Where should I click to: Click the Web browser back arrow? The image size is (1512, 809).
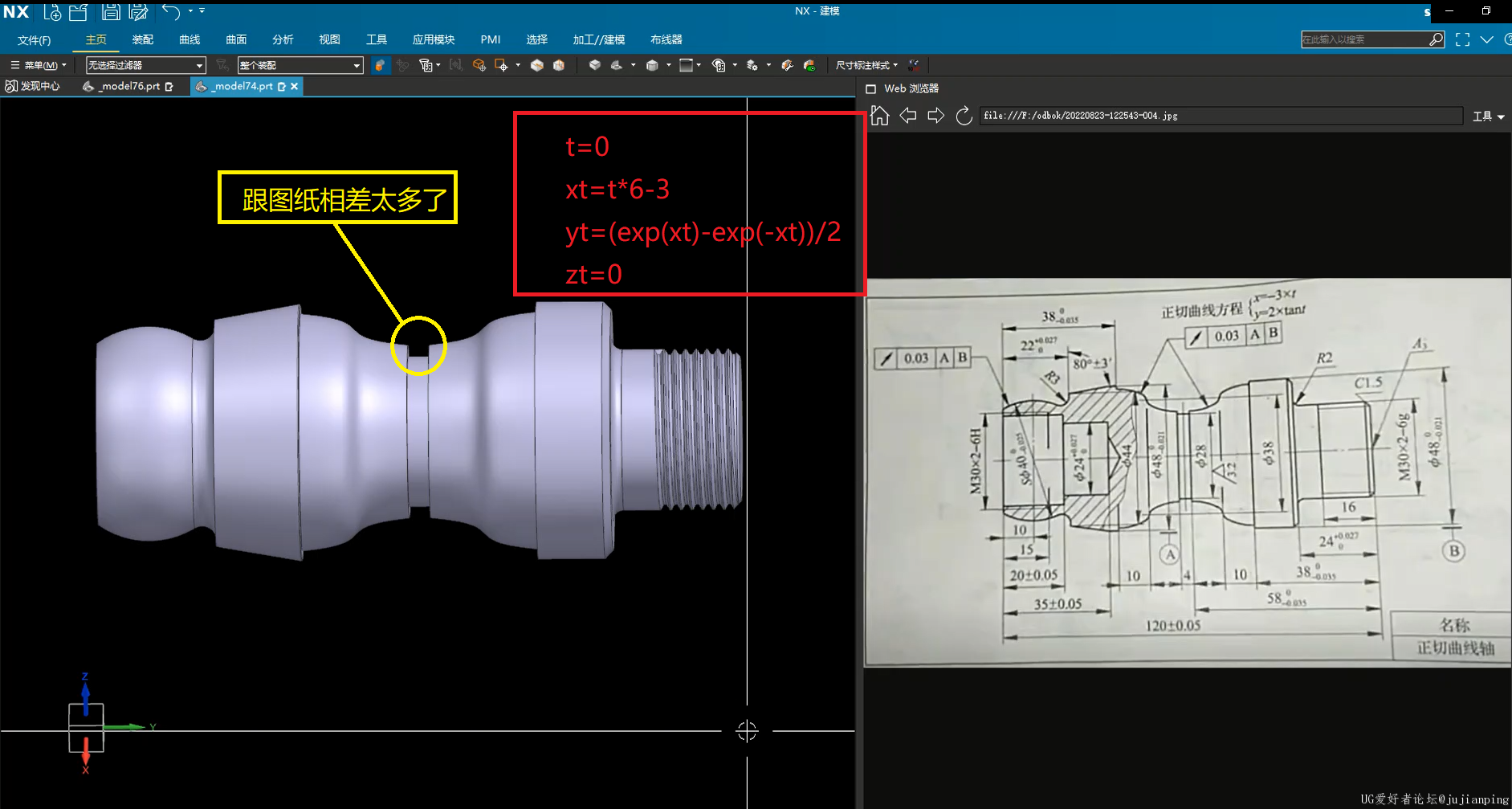(908, 116)
